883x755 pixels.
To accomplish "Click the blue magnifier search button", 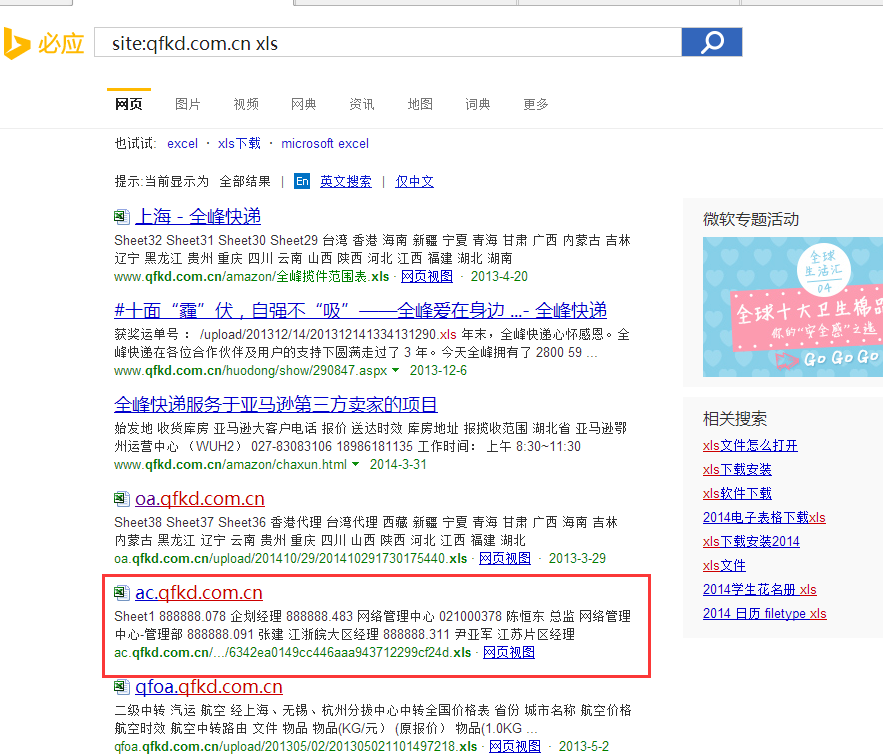I will (x=712, y=42).
